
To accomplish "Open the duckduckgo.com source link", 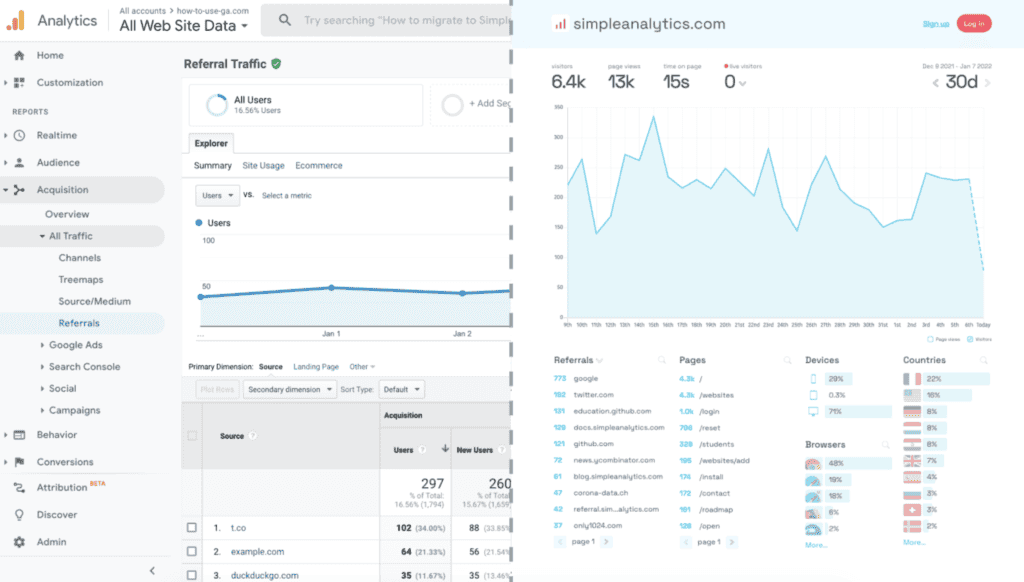I will [x=264, y=575].
